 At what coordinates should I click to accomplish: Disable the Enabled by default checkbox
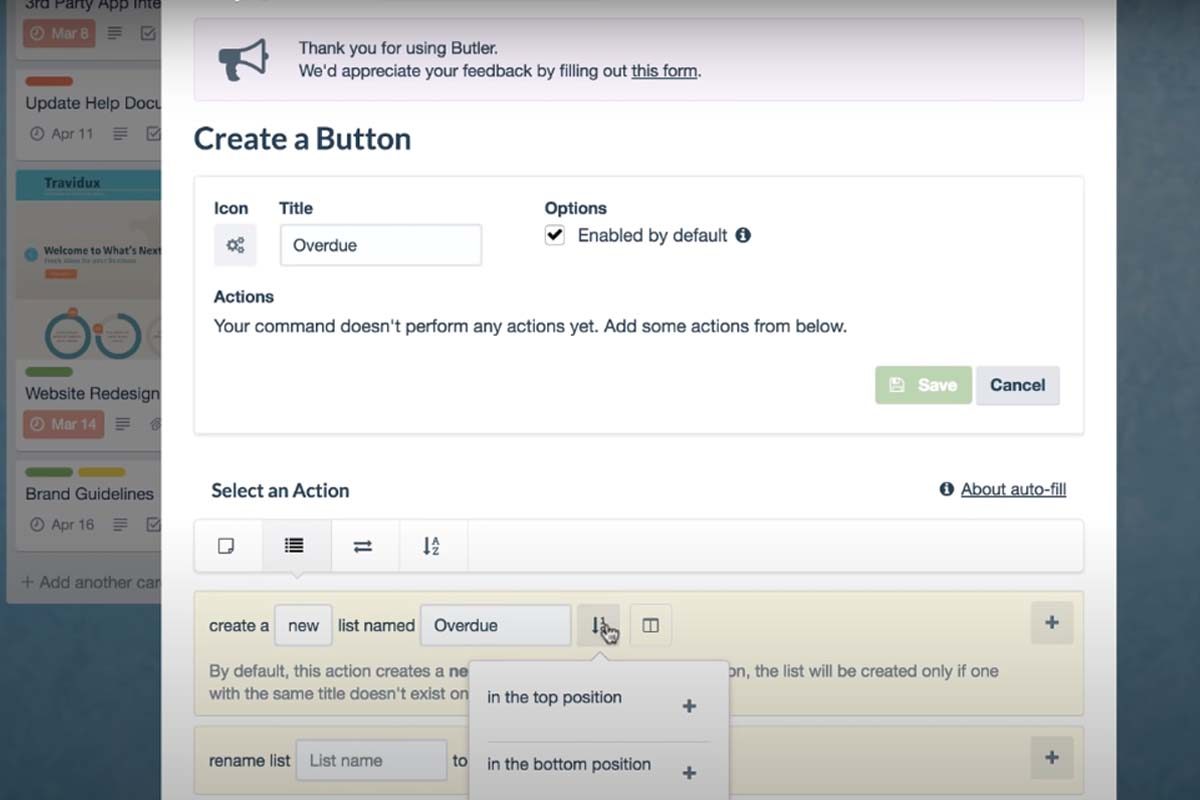coord(554,235)
